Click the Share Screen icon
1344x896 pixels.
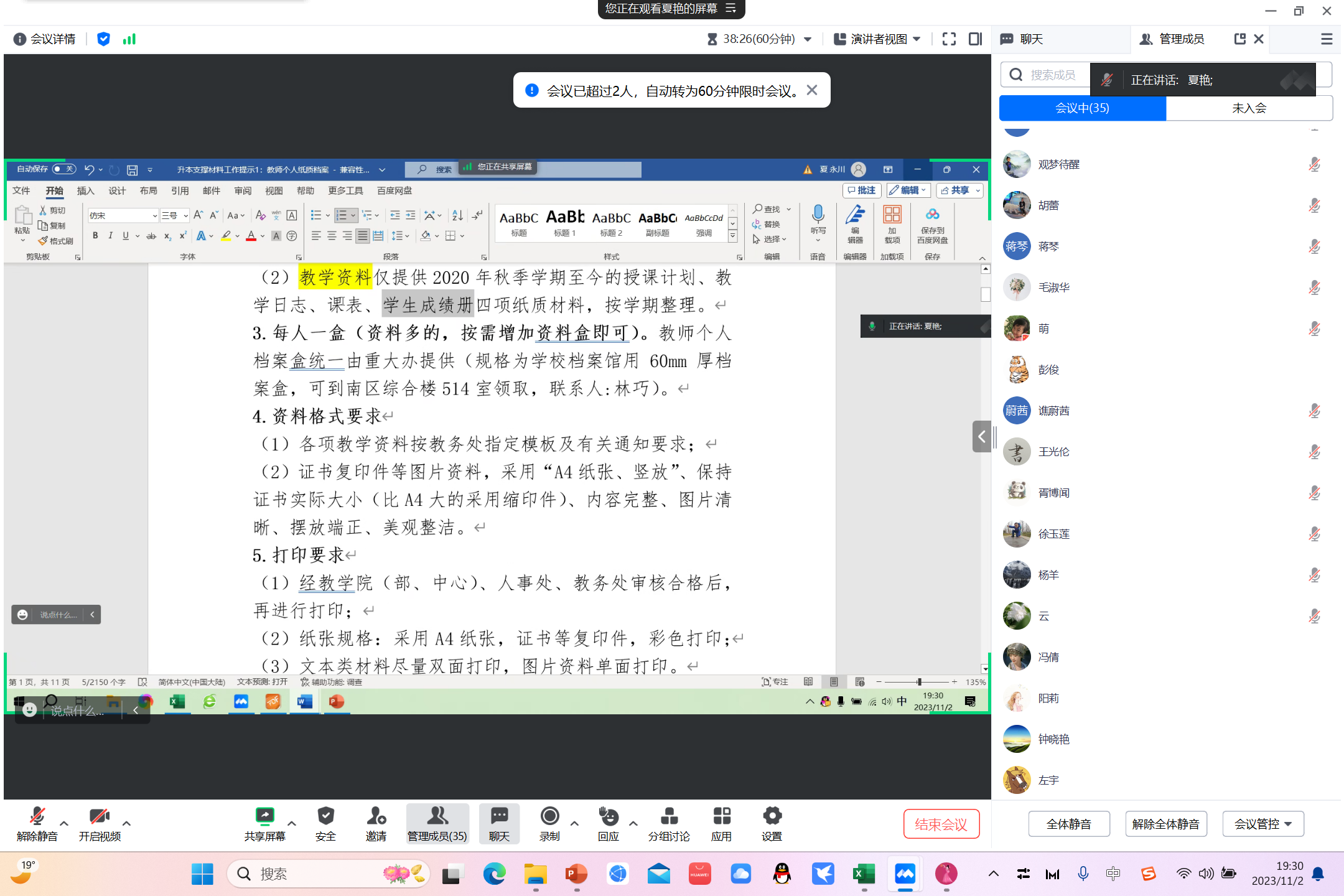[264, 816]
